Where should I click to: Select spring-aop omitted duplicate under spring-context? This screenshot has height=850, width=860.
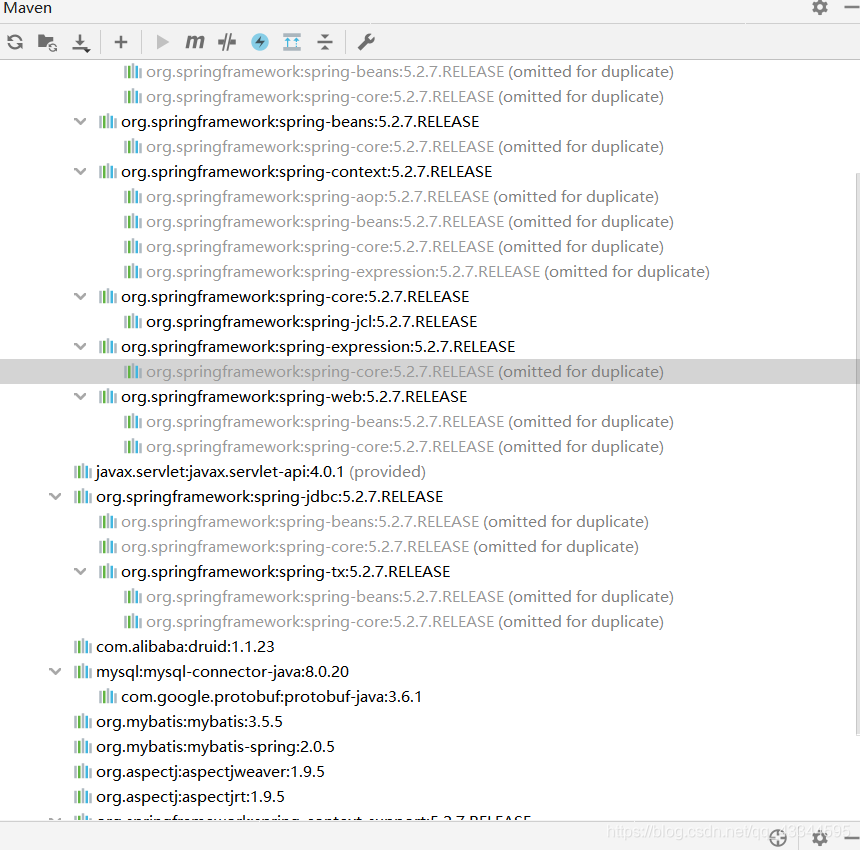point(402,197)
